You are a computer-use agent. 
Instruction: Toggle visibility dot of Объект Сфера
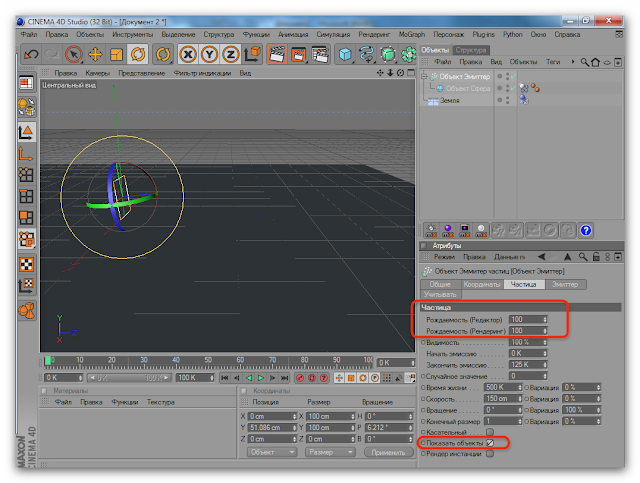[x=499, y=88]
